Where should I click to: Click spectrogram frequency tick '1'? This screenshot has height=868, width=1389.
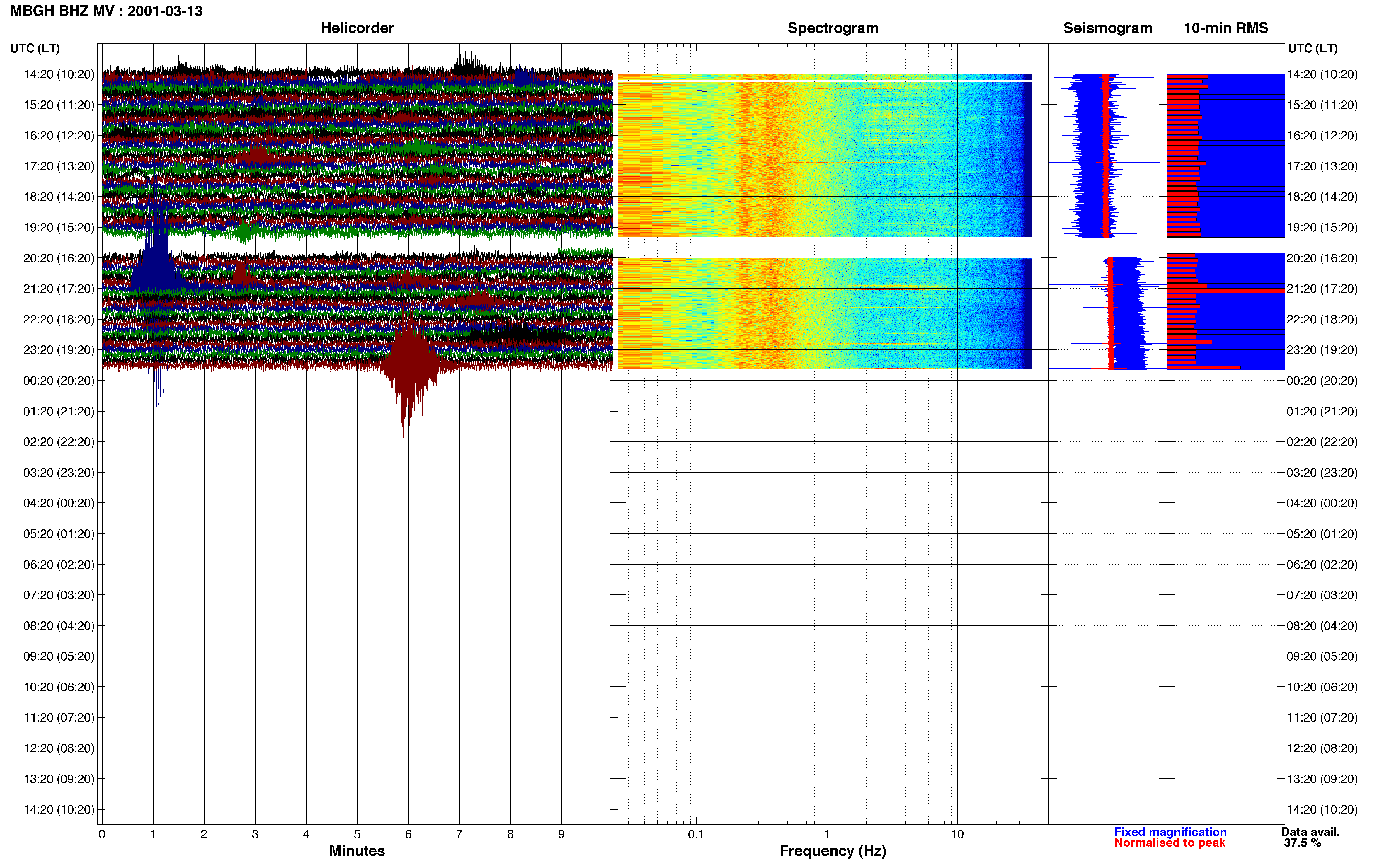pyautogui.click(x=826, y=835)
